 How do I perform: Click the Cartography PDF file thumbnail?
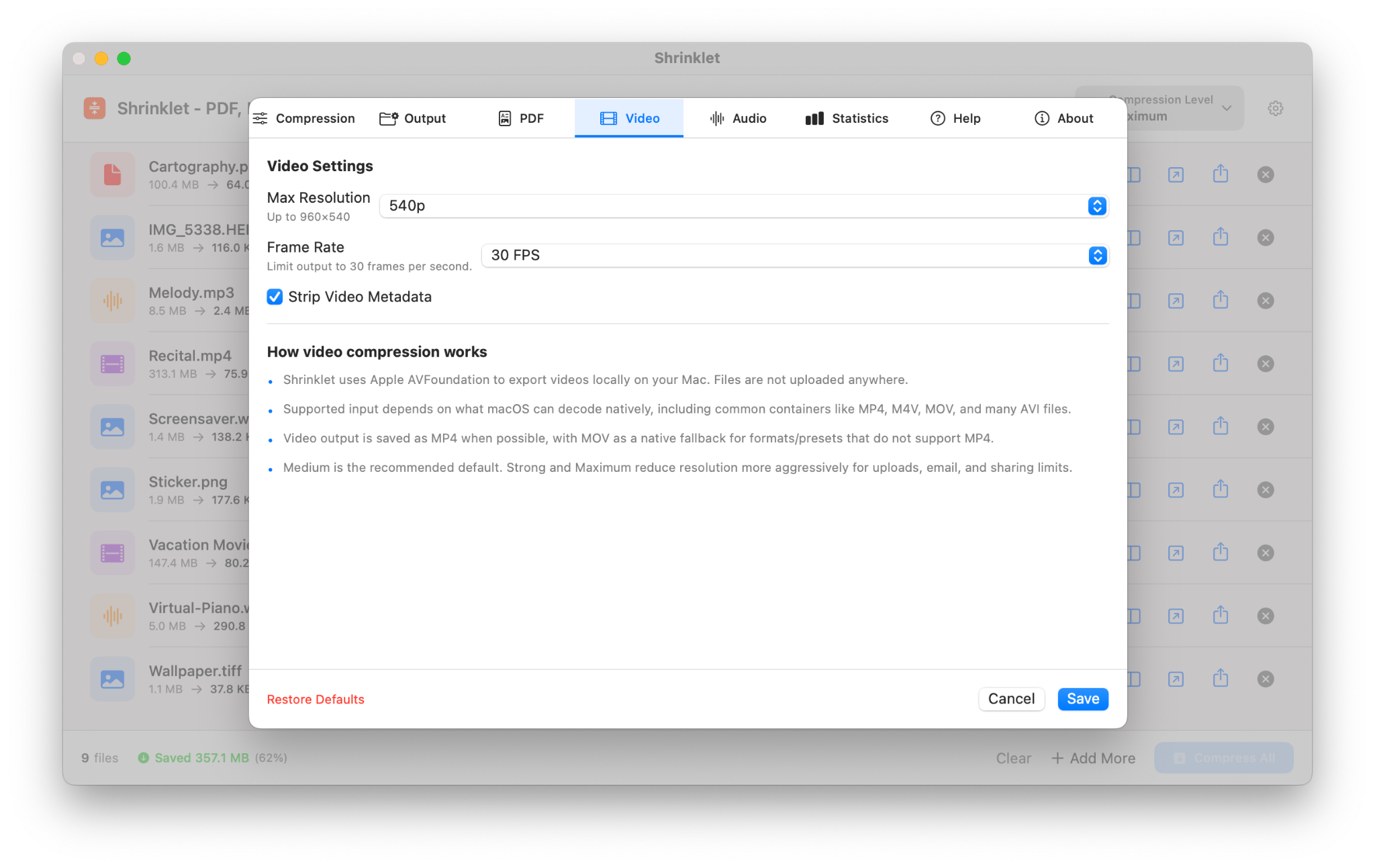[x=113, y=175]
